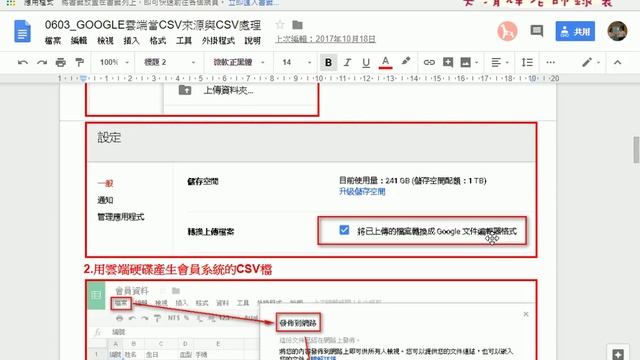This screenshot has height=360, width=640.
Task: Click the 儲存空間 label
Action: point(203,182)
